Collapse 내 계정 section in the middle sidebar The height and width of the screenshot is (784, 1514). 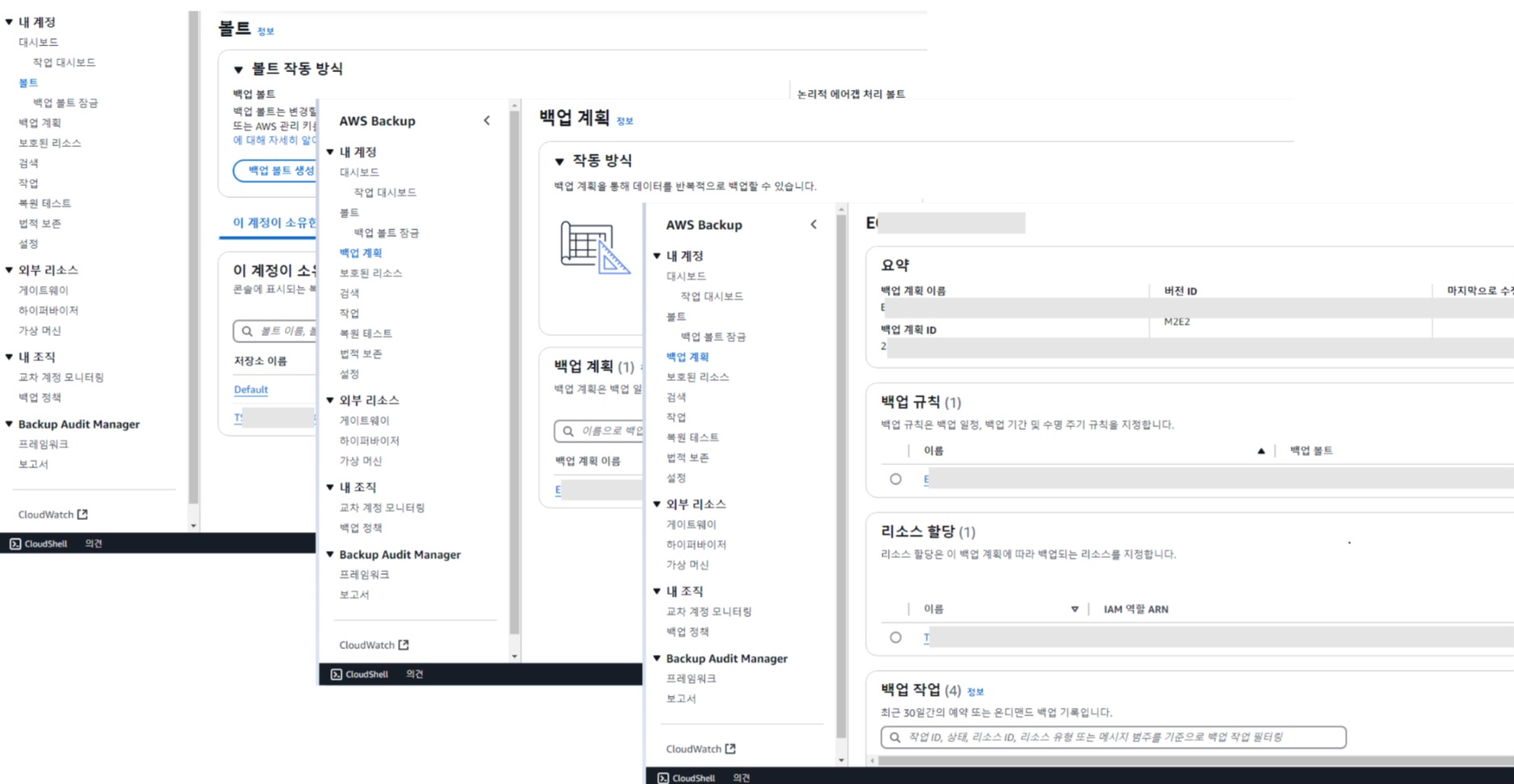[330, 152]
